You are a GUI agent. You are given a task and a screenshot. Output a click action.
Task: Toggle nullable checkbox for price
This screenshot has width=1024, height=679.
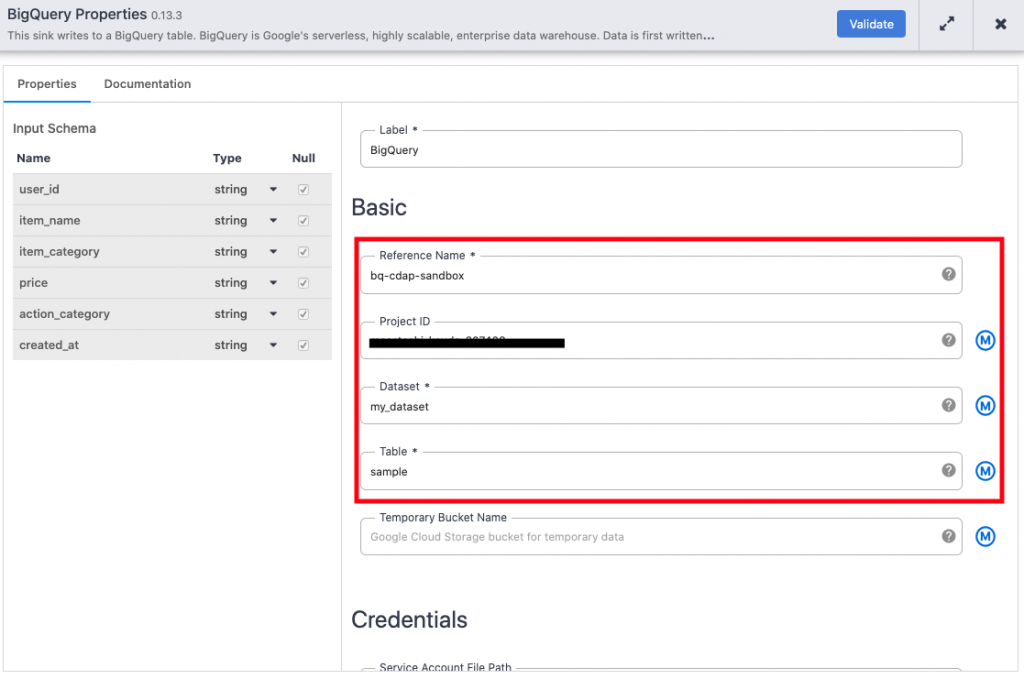[x=303, y=283]
